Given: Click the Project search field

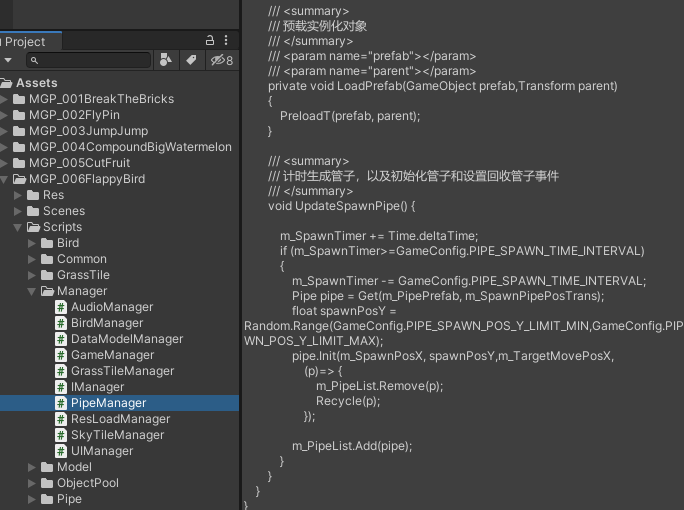Looking at the screenshot, I should point(89,60).
